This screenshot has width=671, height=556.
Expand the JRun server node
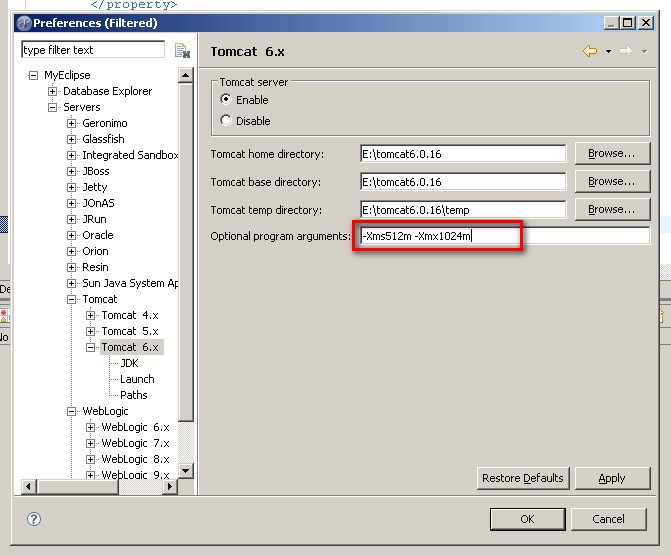tap(71, 219)
